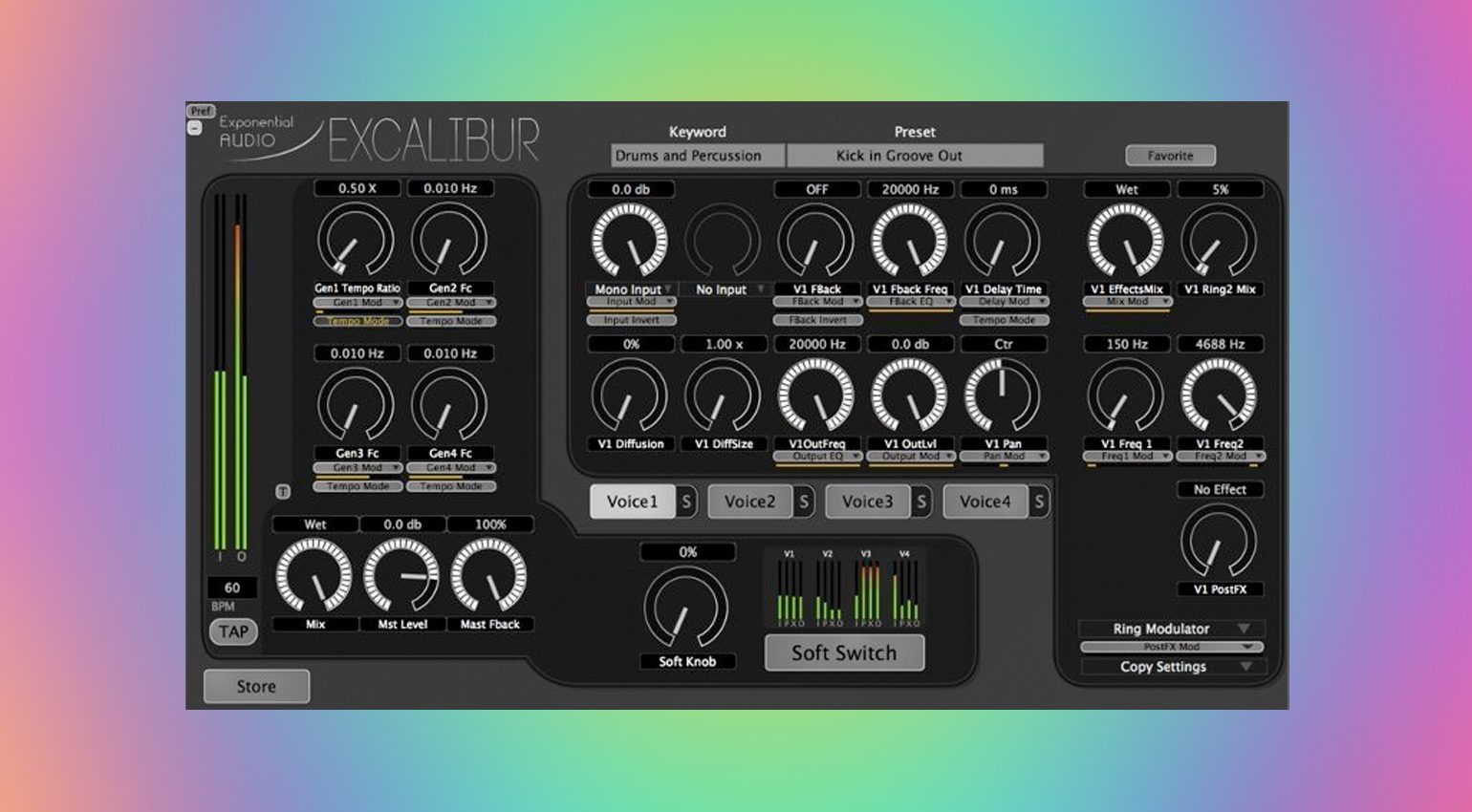This screenshot has height=812, width=1472.
Task: Open the Mono Input source dropdown
Action: (631, 289)
